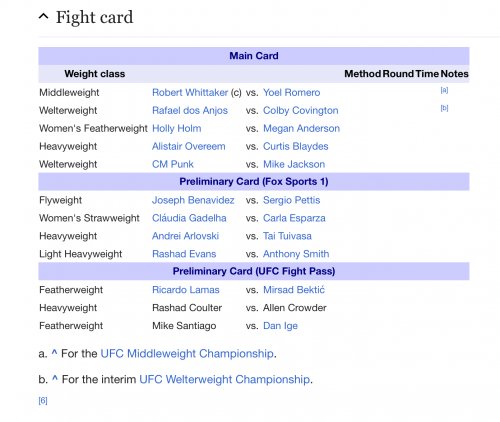
Task: Open the Alistair Overeem link
Action: pyautogui.click(x=188, y=146)
